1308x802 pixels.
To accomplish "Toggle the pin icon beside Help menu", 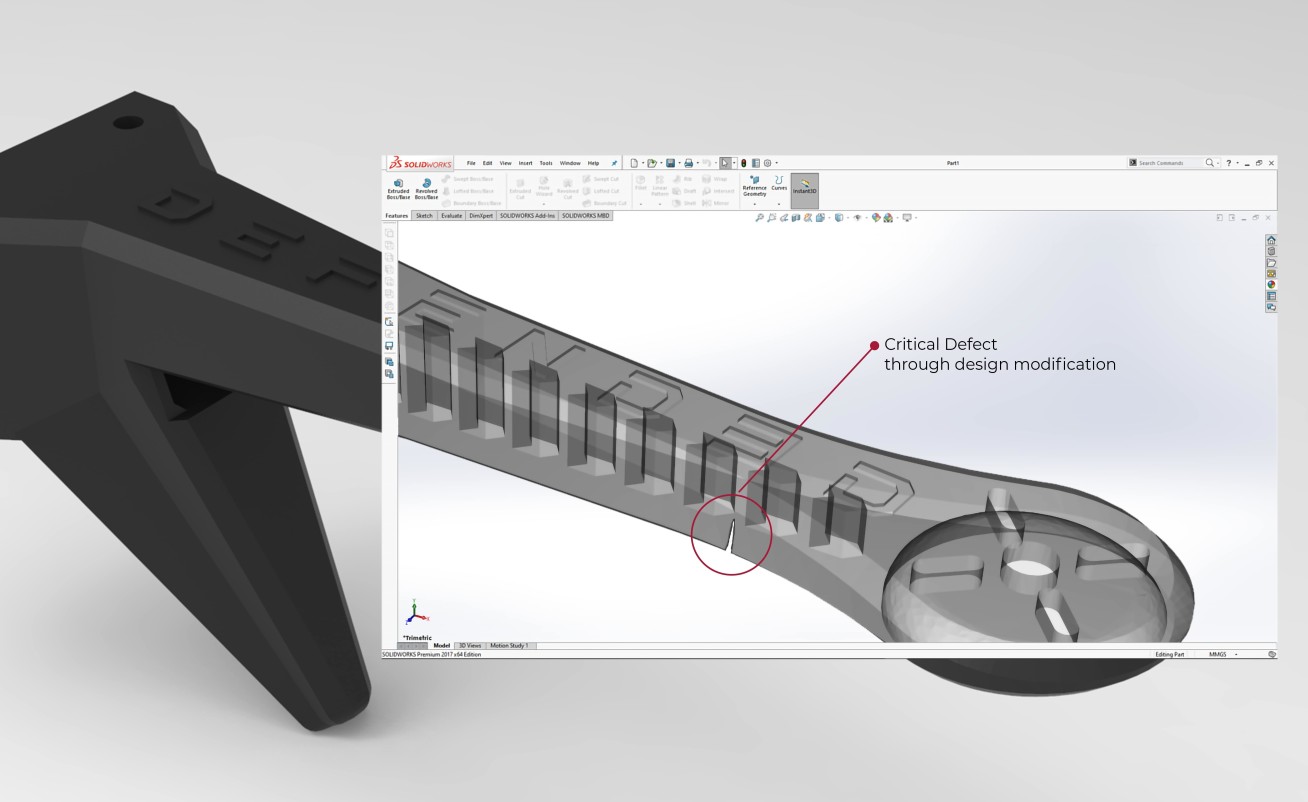I will (614, 163).
